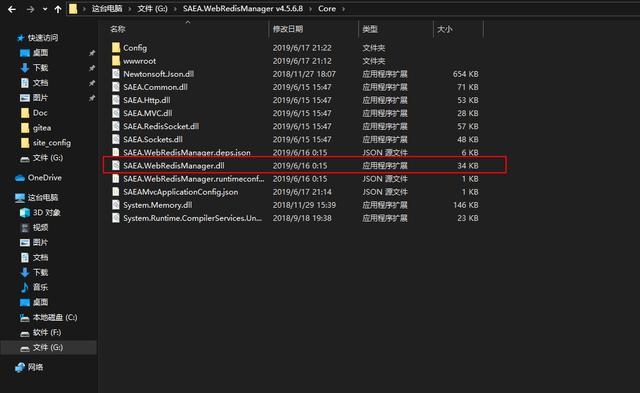Click the pin icon beside quick access '下载'
The height and width of the screenshot is (393, 640).
92,68
